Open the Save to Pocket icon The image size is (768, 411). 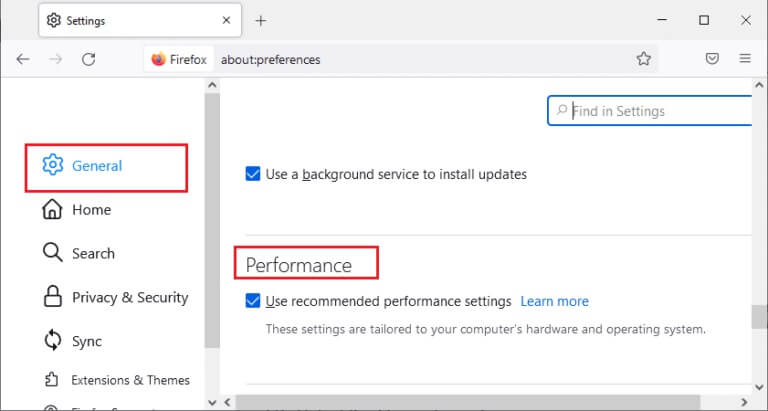pos(712,59)
